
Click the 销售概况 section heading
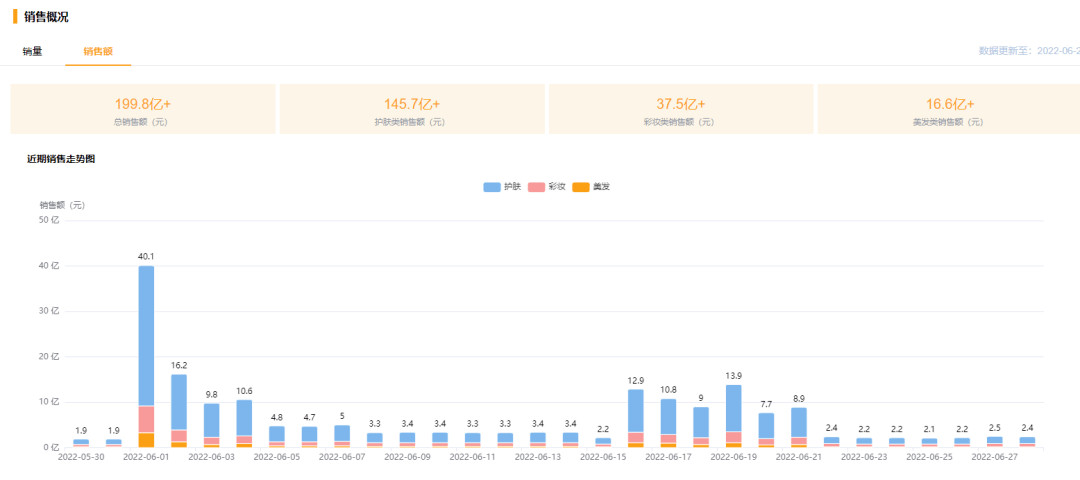click(x=46, y=17)
